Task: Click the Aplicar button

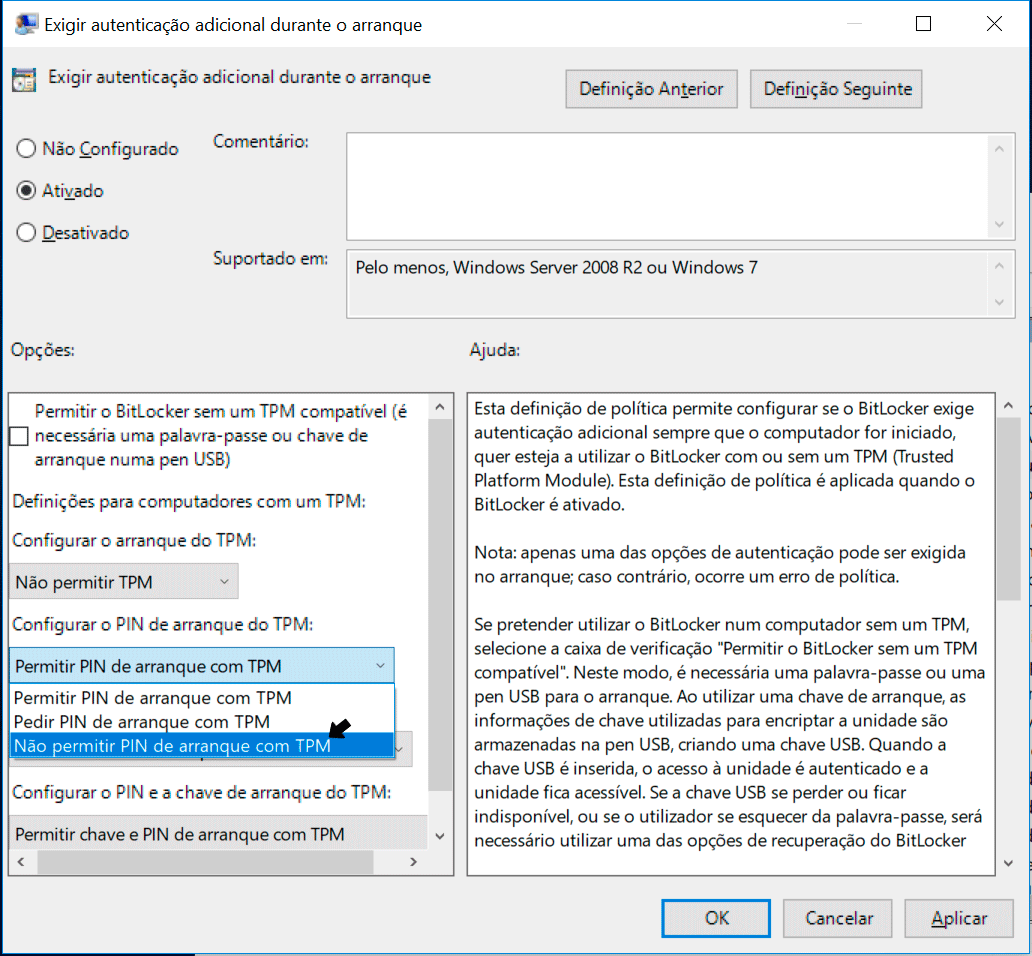Action: (959, 918)
